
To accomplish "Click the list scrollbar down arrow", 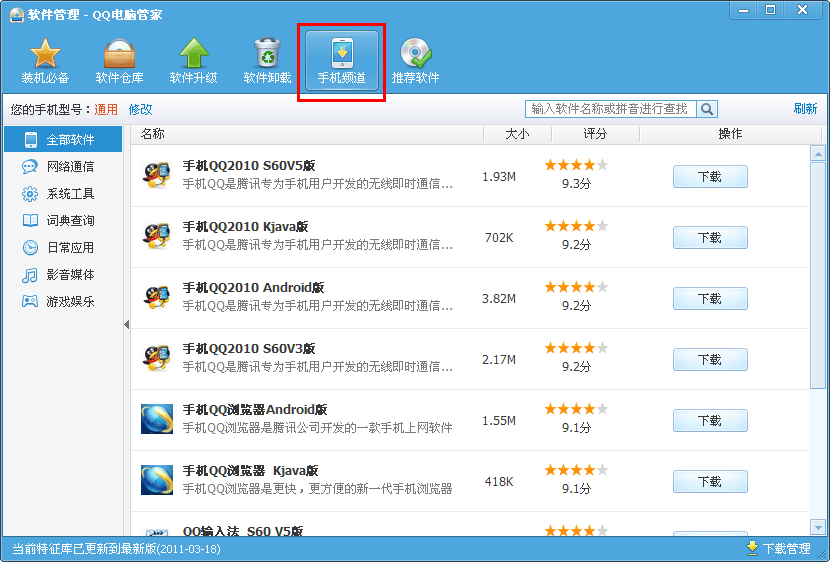I will pyautogui.click(x=817, y=529).
